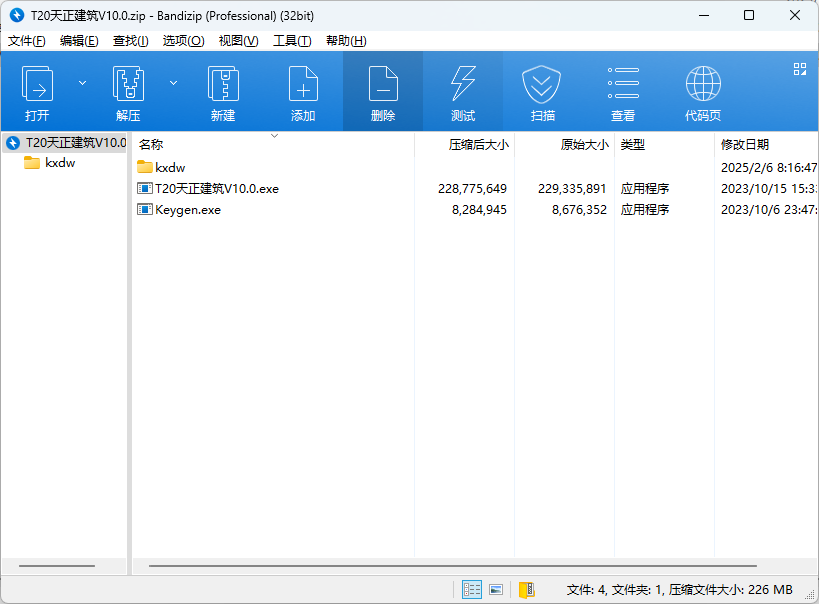The height and width of the screenshot is (604, 819).
Task: Switch to detailed list view in status bar
Action: [472, 589]
